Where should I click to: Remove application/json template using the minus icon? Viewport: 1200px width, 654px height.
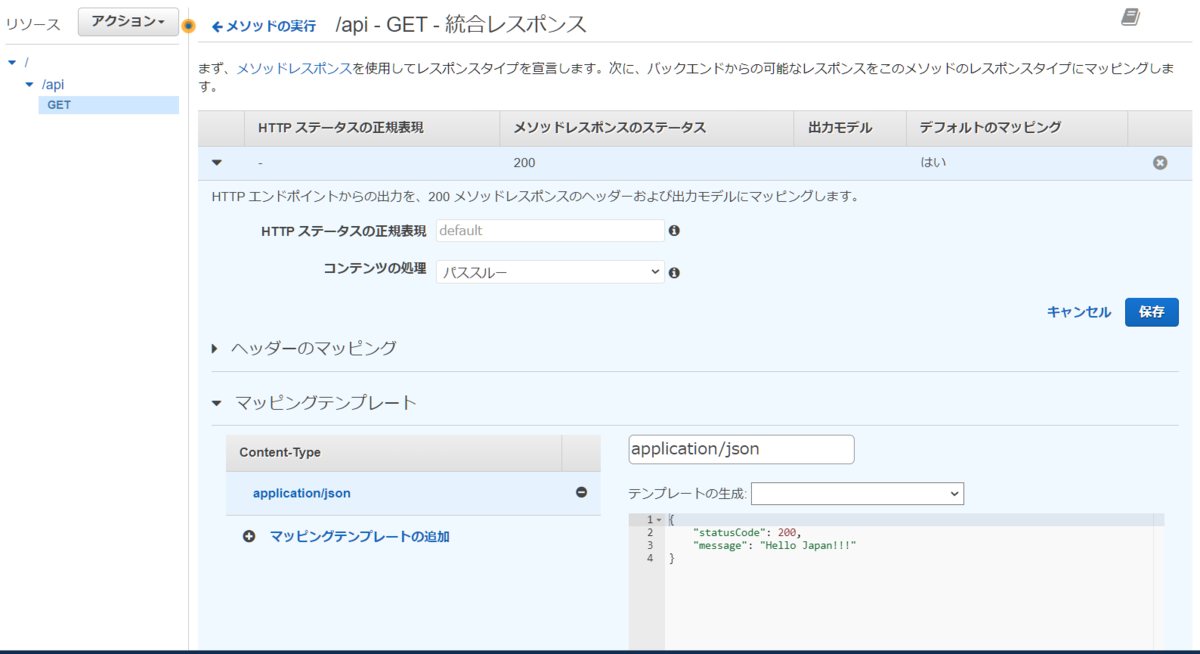pyautogui.click(x=582, y=493)
